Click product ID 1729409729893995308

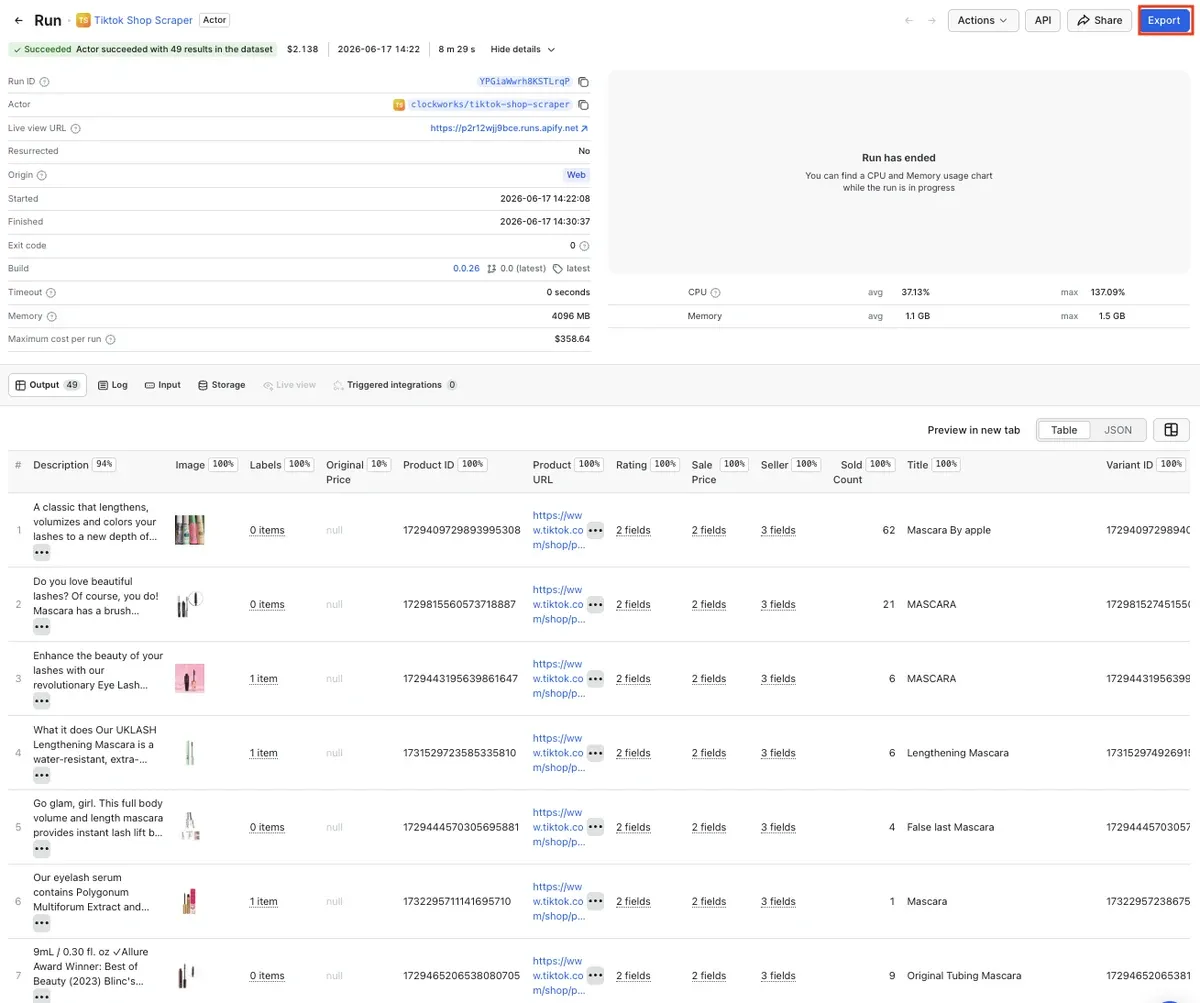[x=462, y=530]
